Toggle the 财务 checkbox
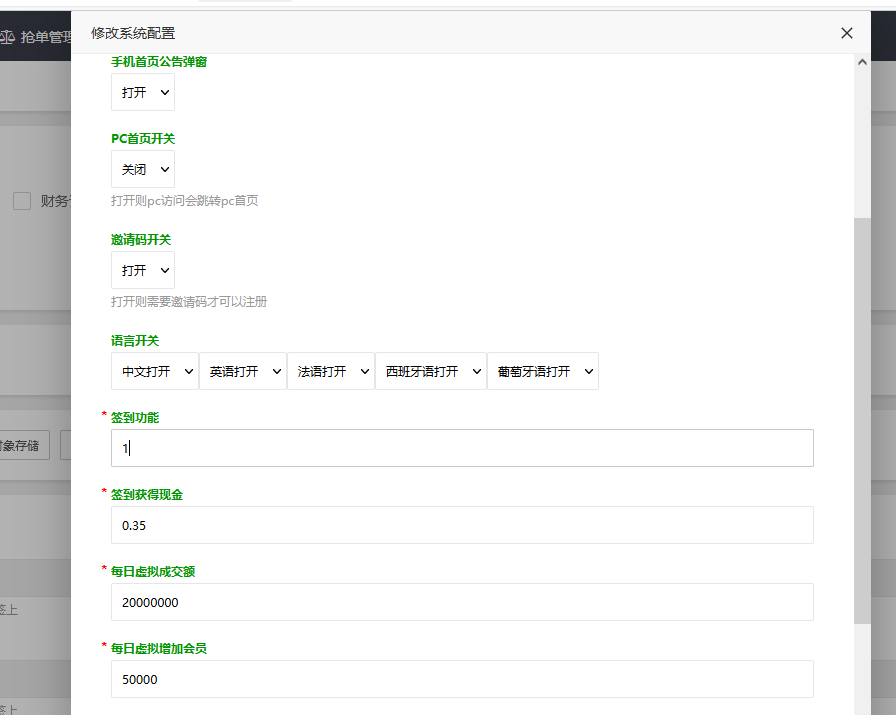 click(22, 201)
